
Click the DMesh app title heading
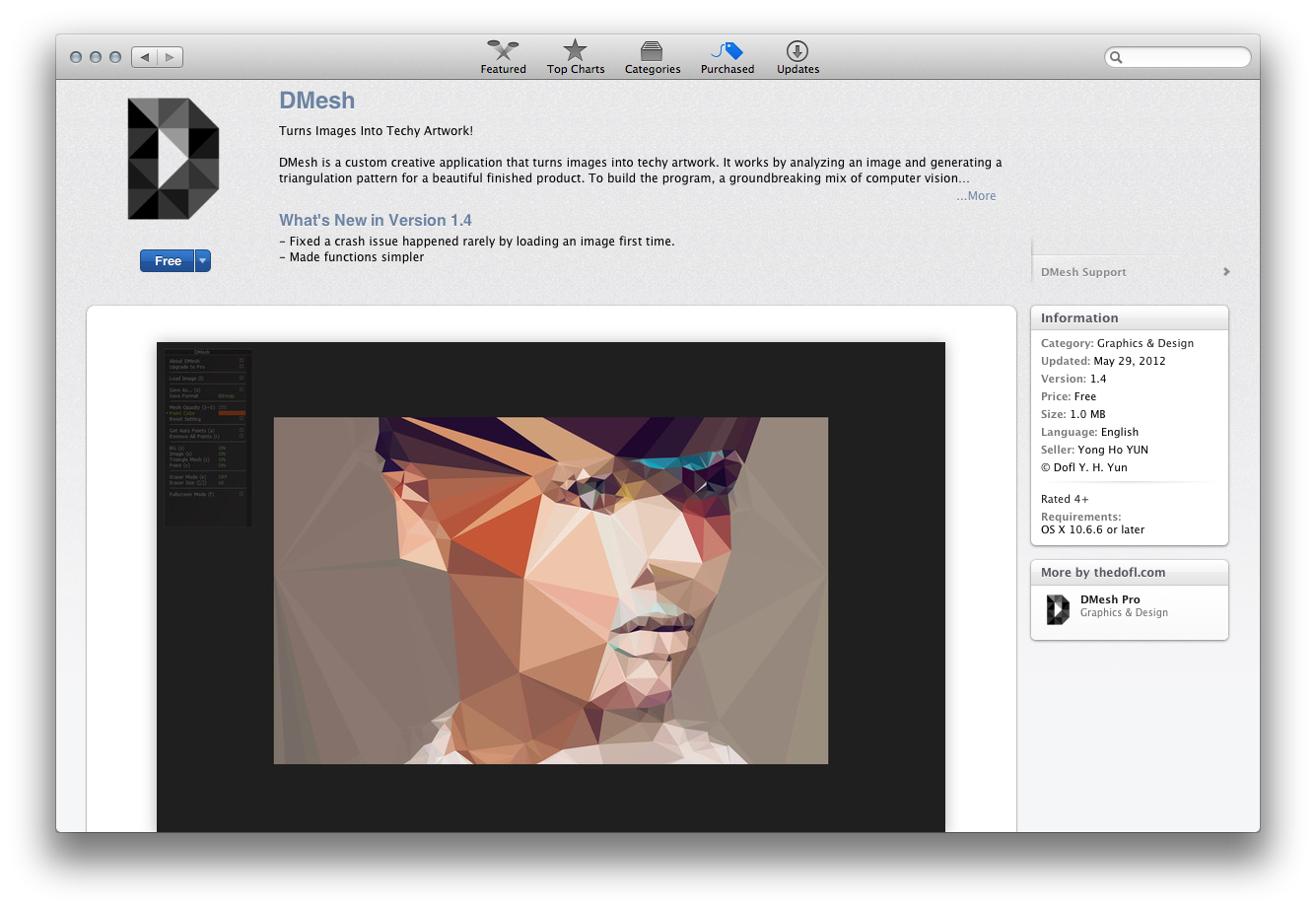(316, 101)
